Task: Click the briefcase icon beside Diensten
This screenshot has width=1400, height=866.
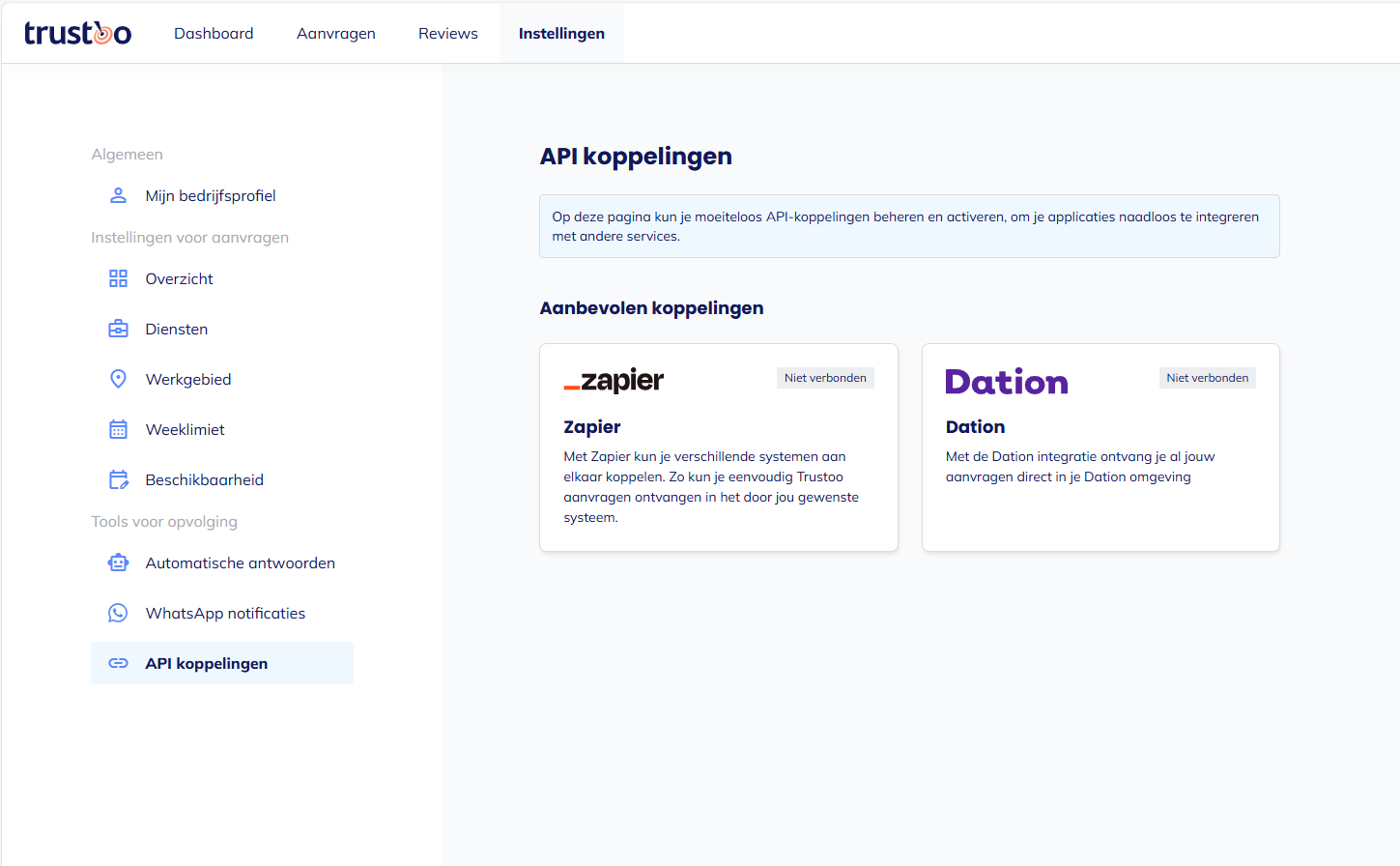Action: tap(118, 329)
